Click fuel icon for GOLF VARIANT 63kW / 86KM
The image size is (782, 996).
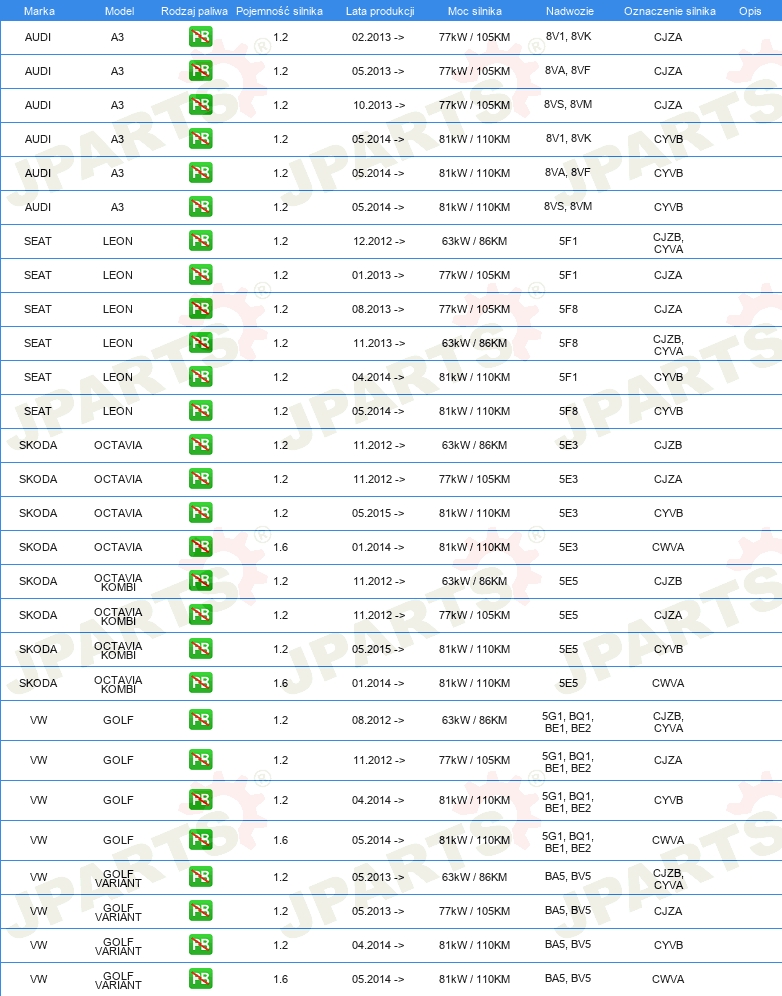(200, 877)
